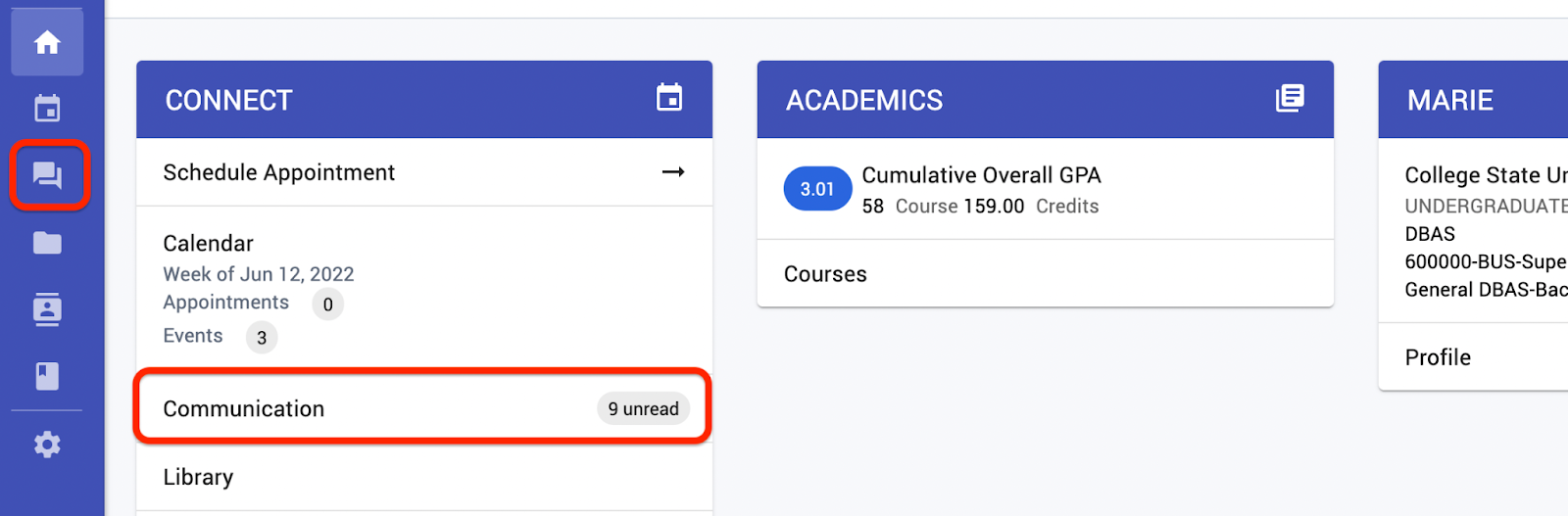Open the chat messages sidebar icon

(x=47, y=175)
